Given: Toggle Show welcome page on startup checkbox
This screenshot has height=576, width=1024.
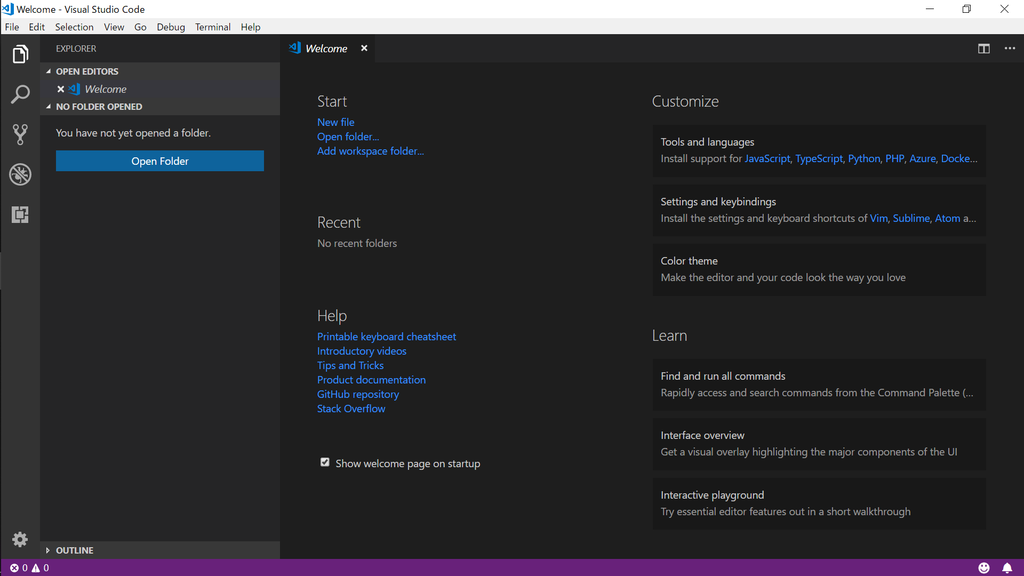Looking at the screenshot, I should click(325, 462).
